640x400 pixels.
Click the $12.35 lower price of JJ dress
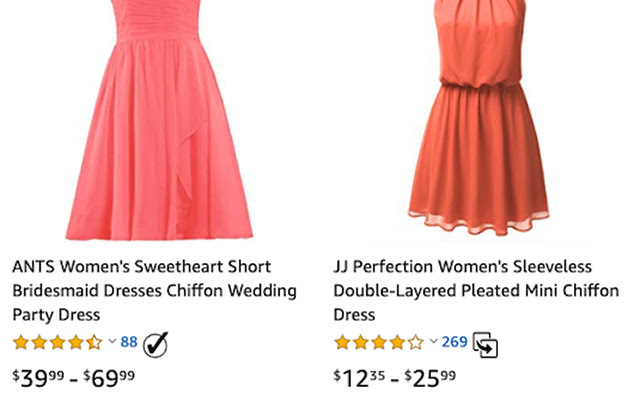coord(360,378)
